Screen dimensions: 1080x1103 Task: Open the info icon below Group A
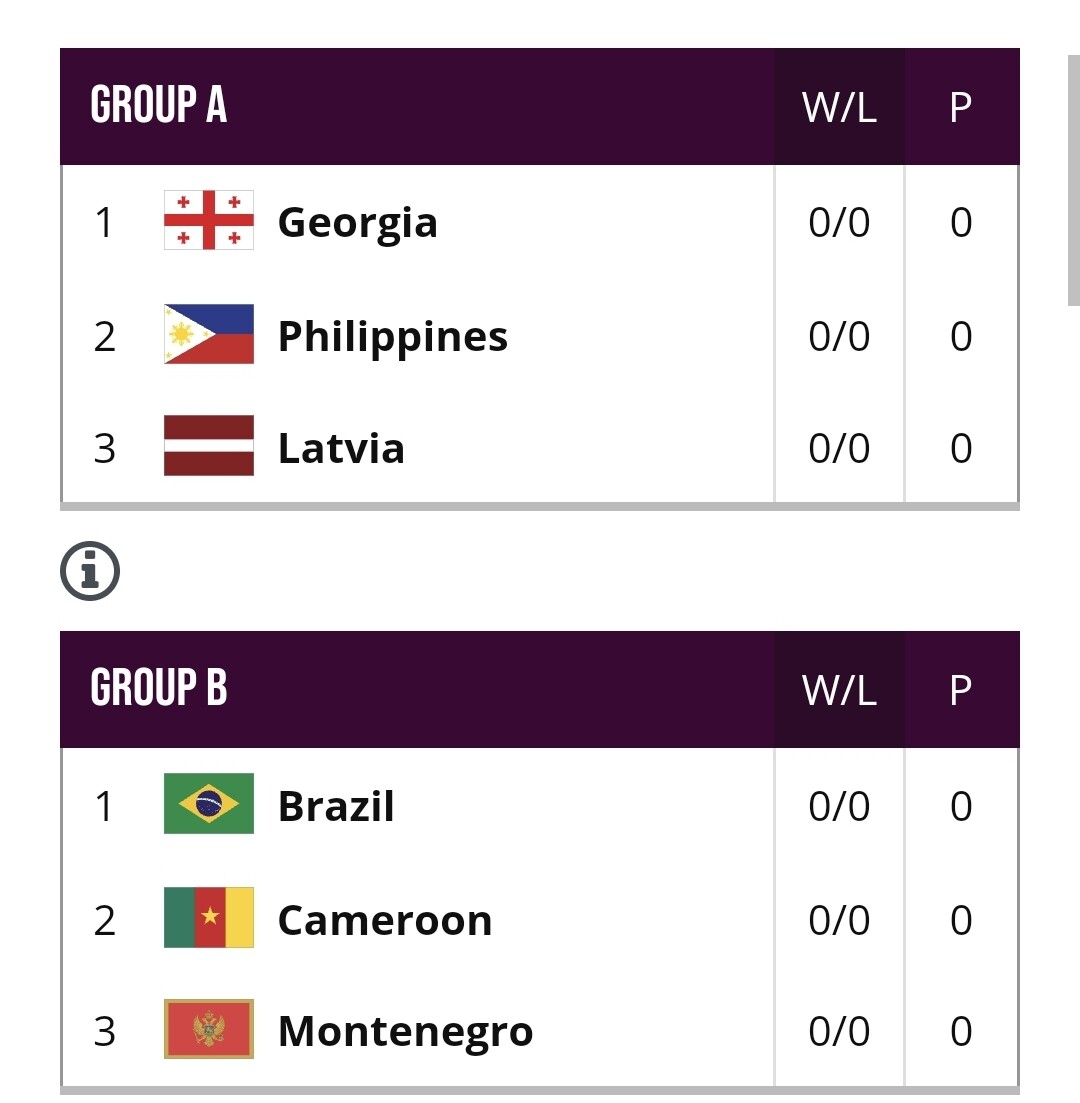[x=90, y=571]
